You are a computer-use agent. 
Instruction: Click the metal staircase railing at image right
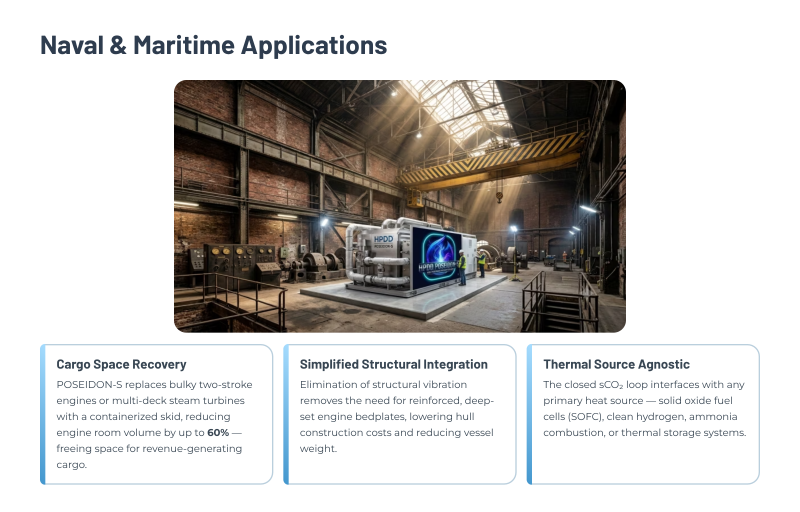(x=560, y=301)
